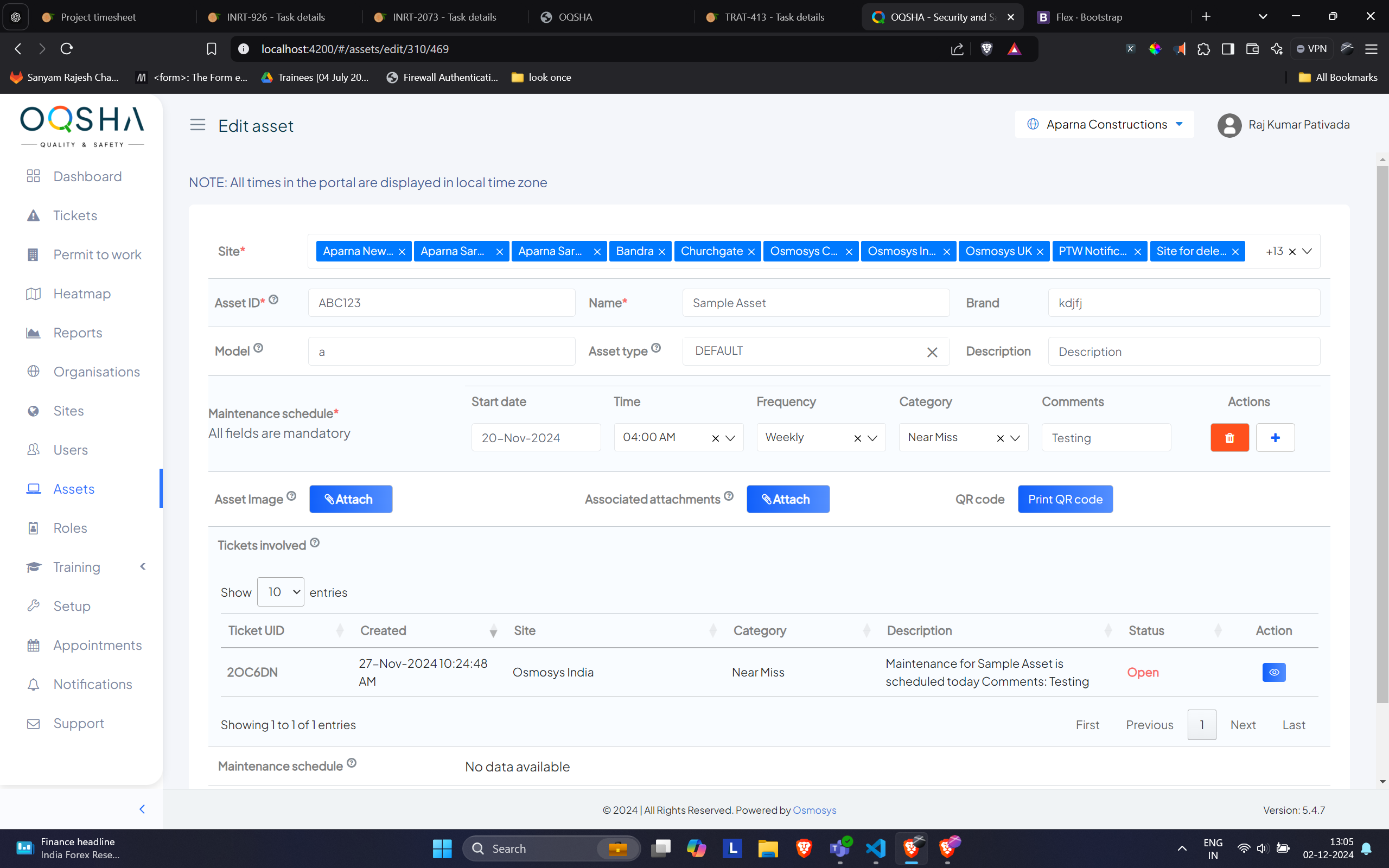Collapse sidebar using bottom left arrow
The image size is (1389, 868).
tap(142, 809)
